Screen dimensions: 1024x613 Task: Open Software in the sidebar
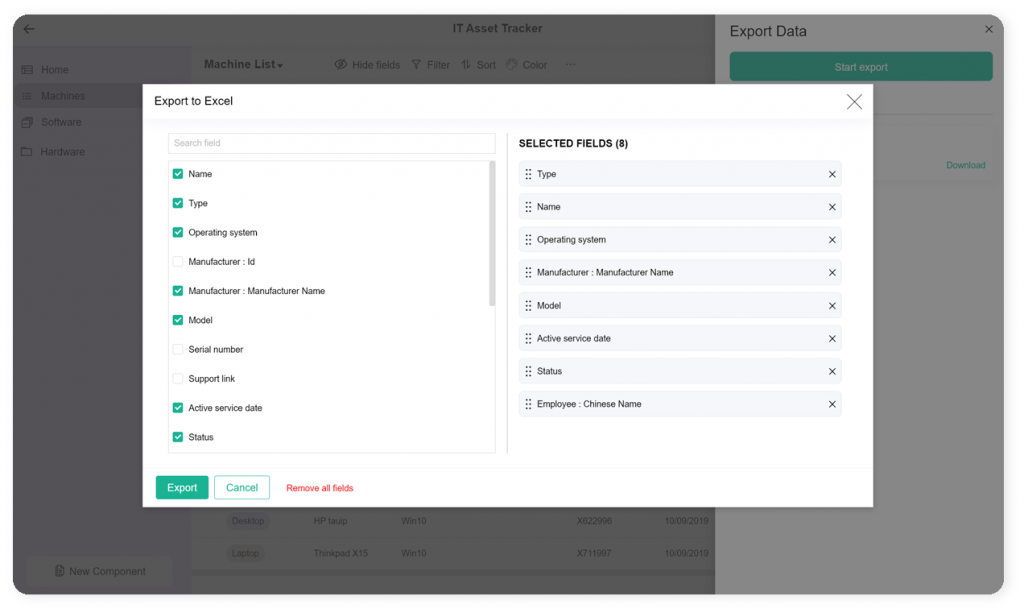click(61, 122)
